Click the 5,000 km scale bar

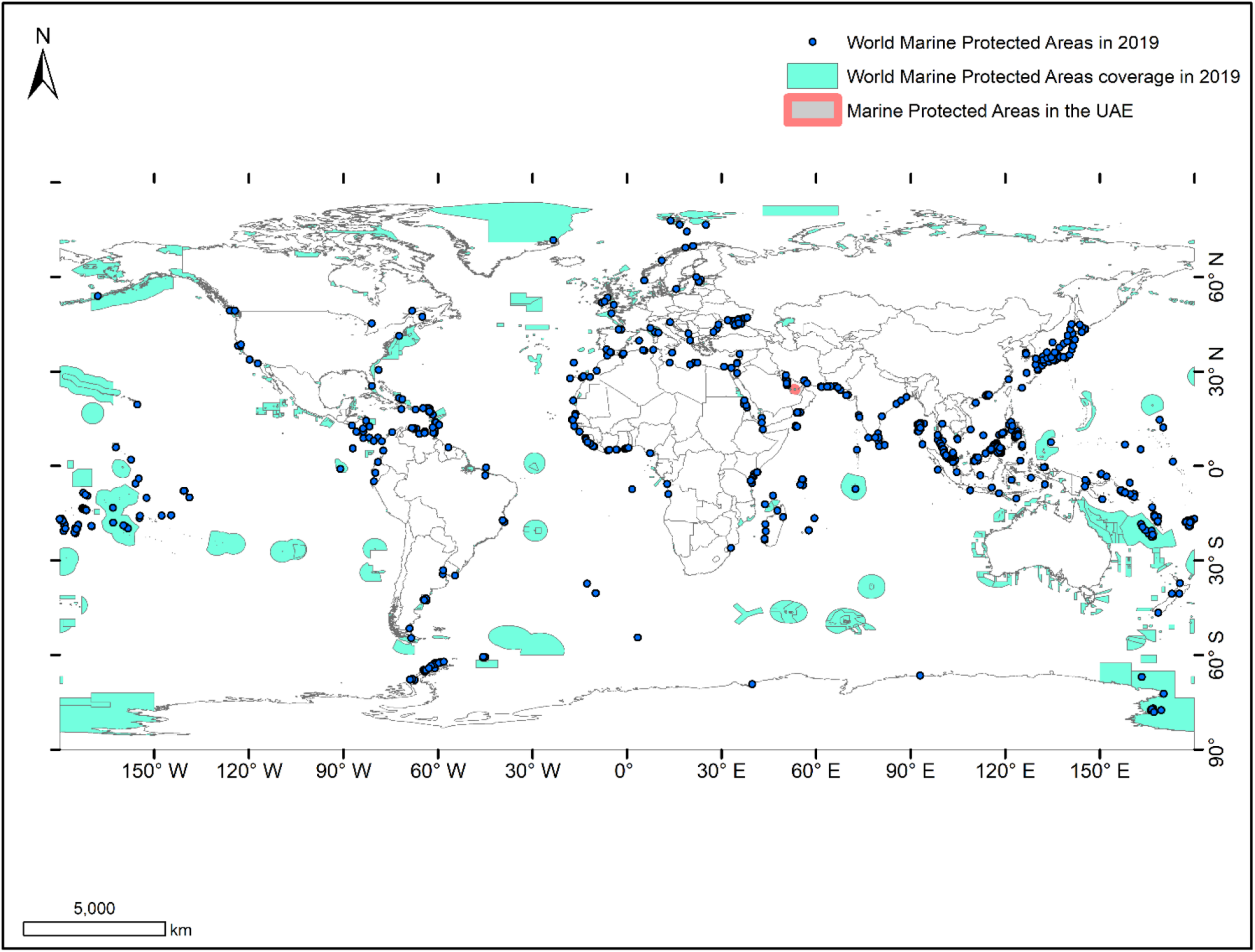click(94, 929)
